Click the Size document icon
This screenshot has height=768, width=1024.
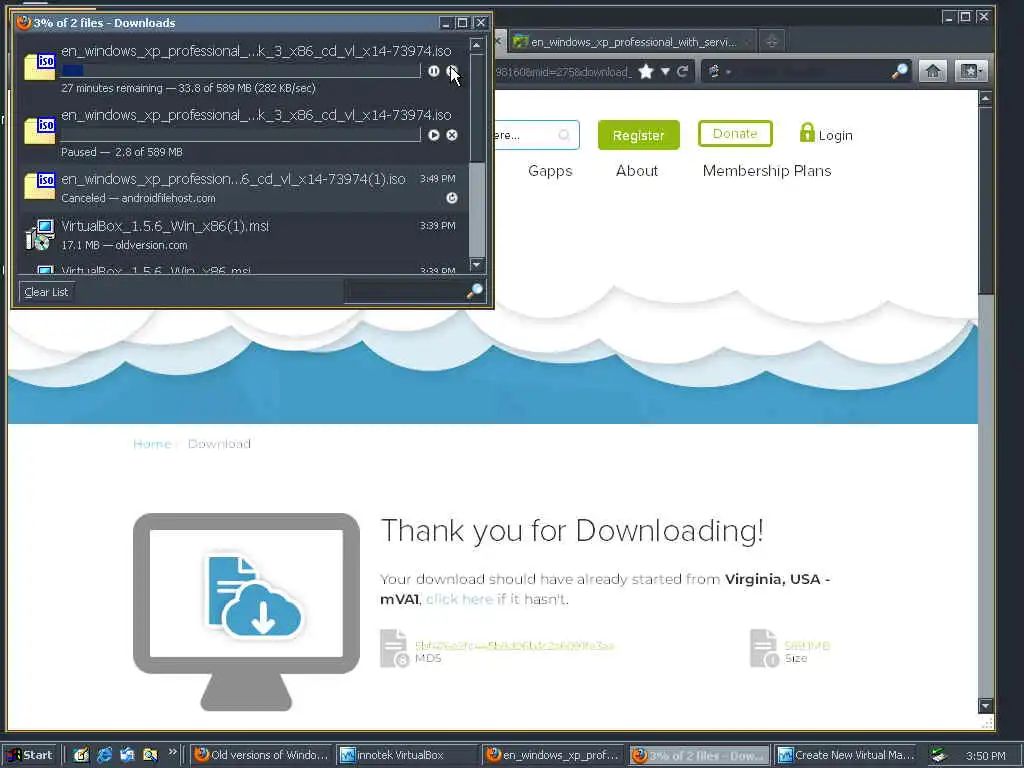coord(765,648)
